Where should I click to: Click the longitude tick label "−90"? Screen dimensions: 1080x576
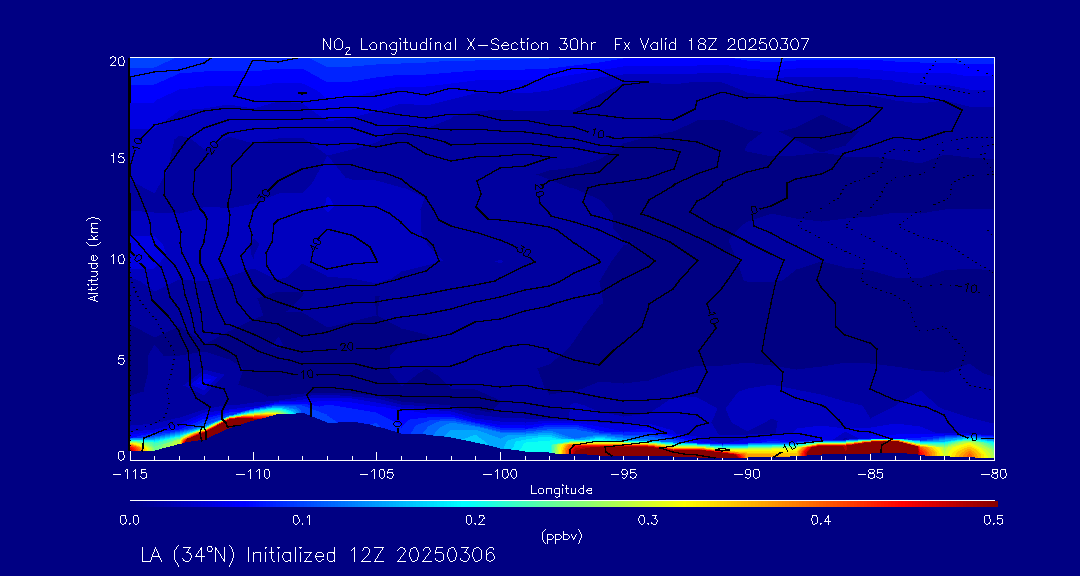click(747, 475)
